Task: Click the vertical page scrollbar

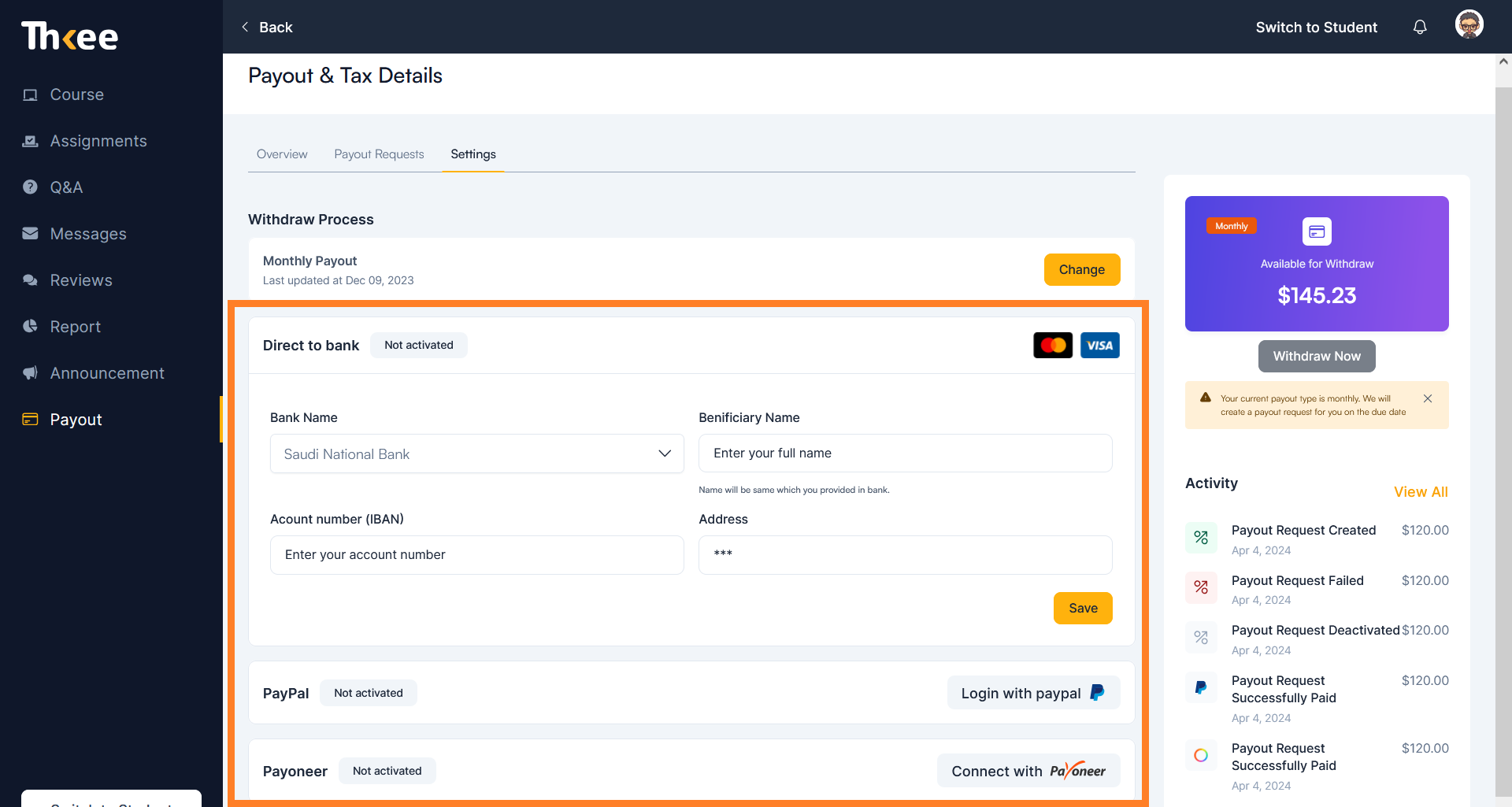Action: pyautogui.click(x=1503, y=441)
